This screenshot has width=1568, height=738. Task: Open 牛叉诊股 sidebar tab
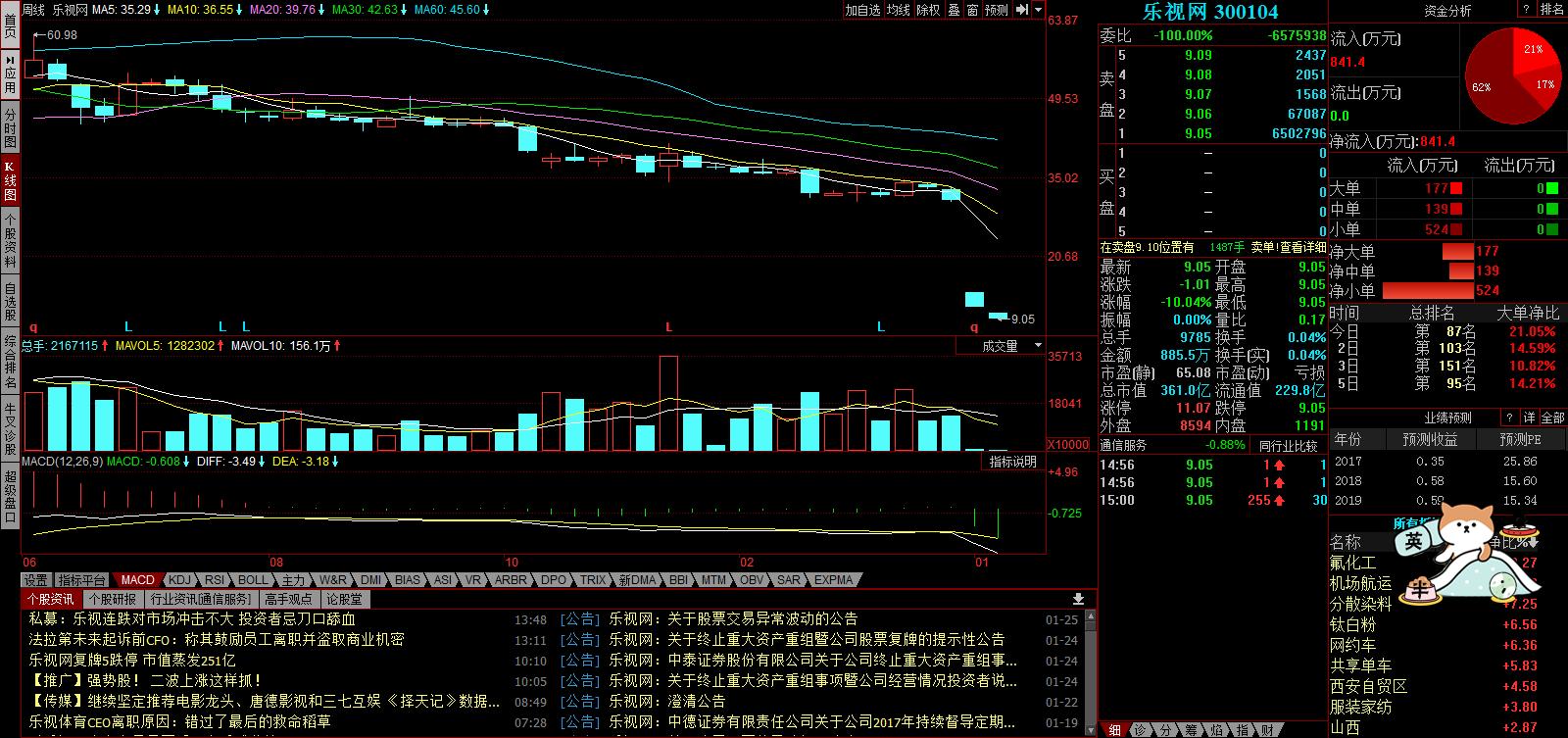tap(10, 428)
